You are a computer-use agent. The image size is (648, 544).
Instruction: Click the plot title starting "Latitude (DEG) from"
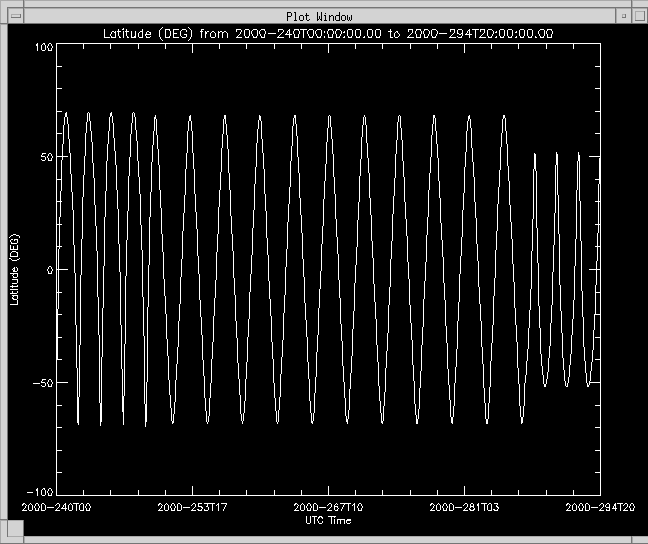point(329,33)
